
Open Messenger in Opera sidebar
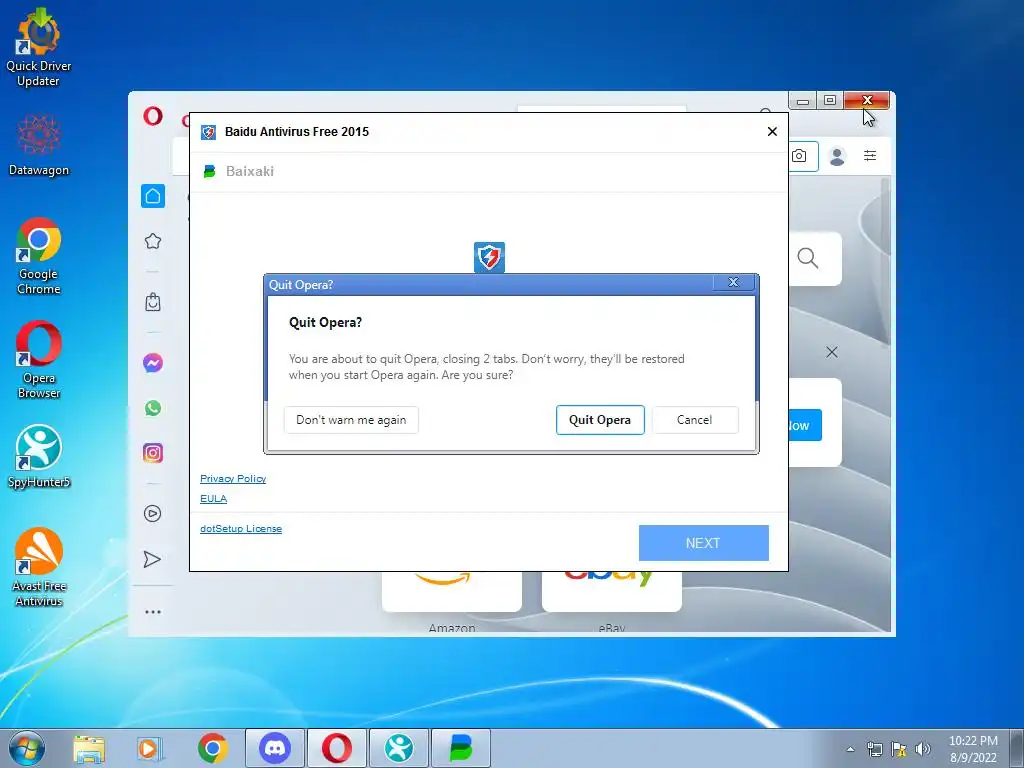click(x=153, y=362)
